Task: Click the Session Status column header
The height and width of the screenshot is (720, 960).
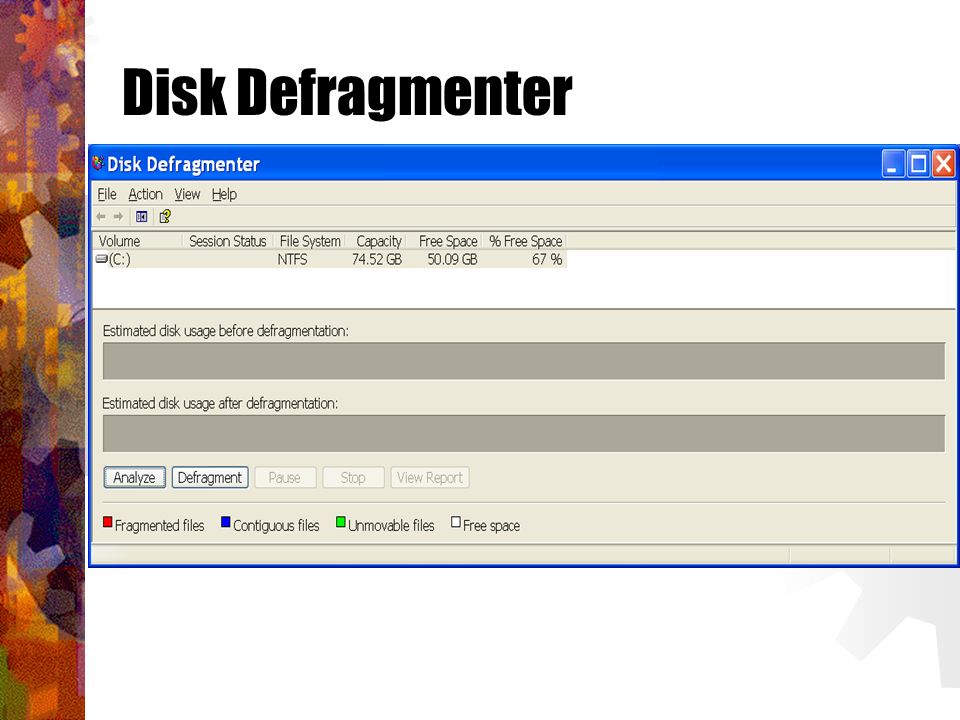Action: [x=227, y=241]
